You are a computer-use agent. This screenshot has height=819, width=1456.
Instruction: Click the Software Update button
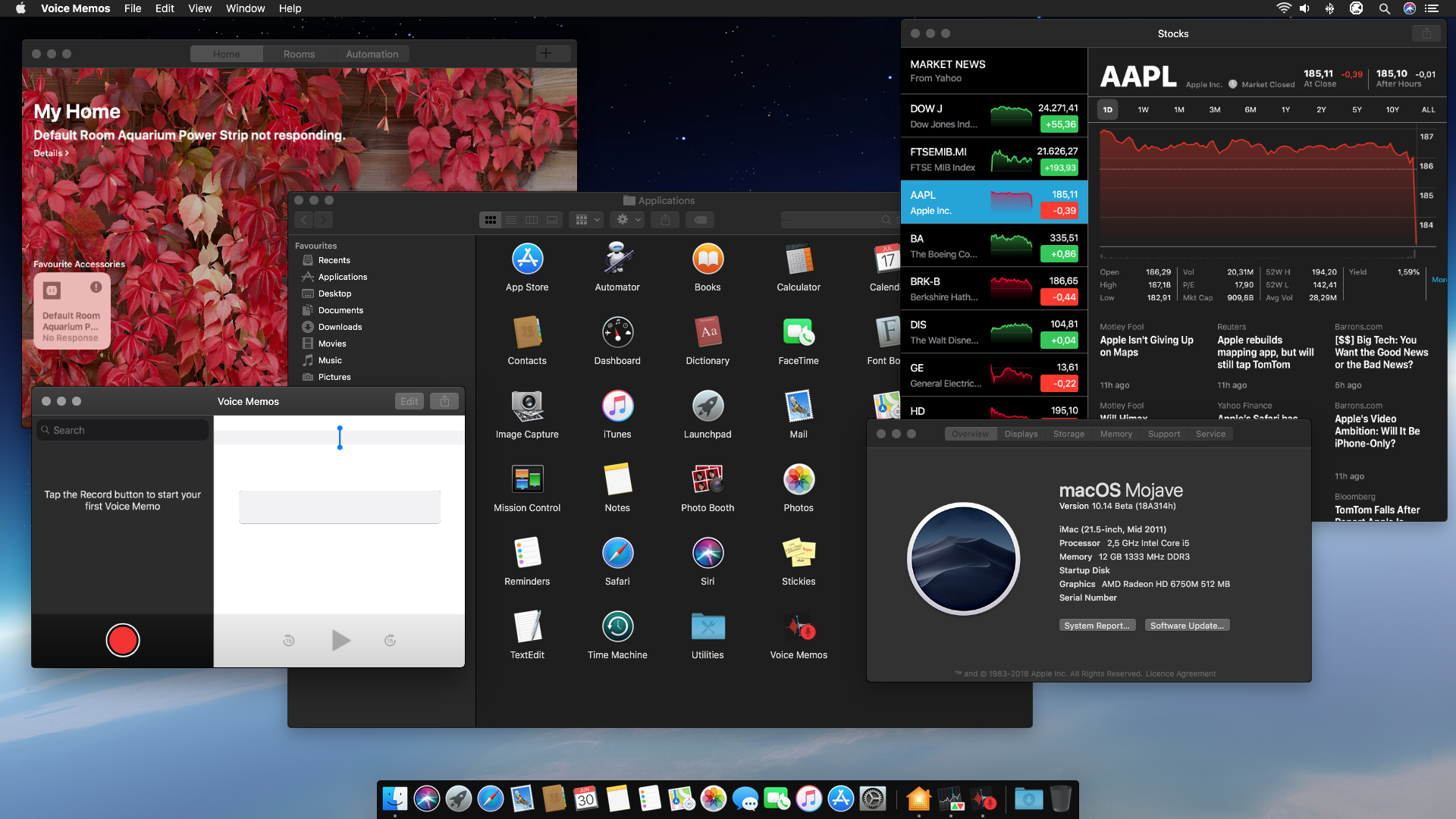[1186, 626]
